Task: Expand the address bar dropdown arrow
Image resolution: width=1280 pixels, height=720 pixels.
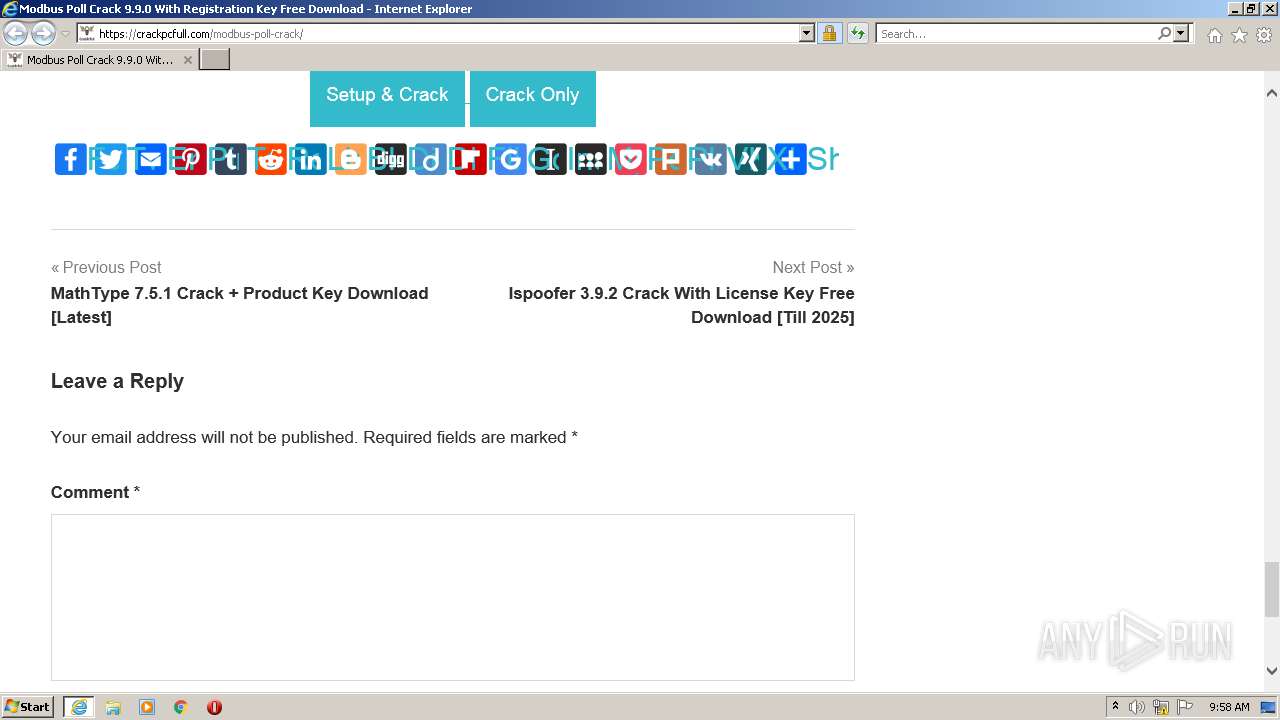Action: pyautogui.click(x=807, y=33)
